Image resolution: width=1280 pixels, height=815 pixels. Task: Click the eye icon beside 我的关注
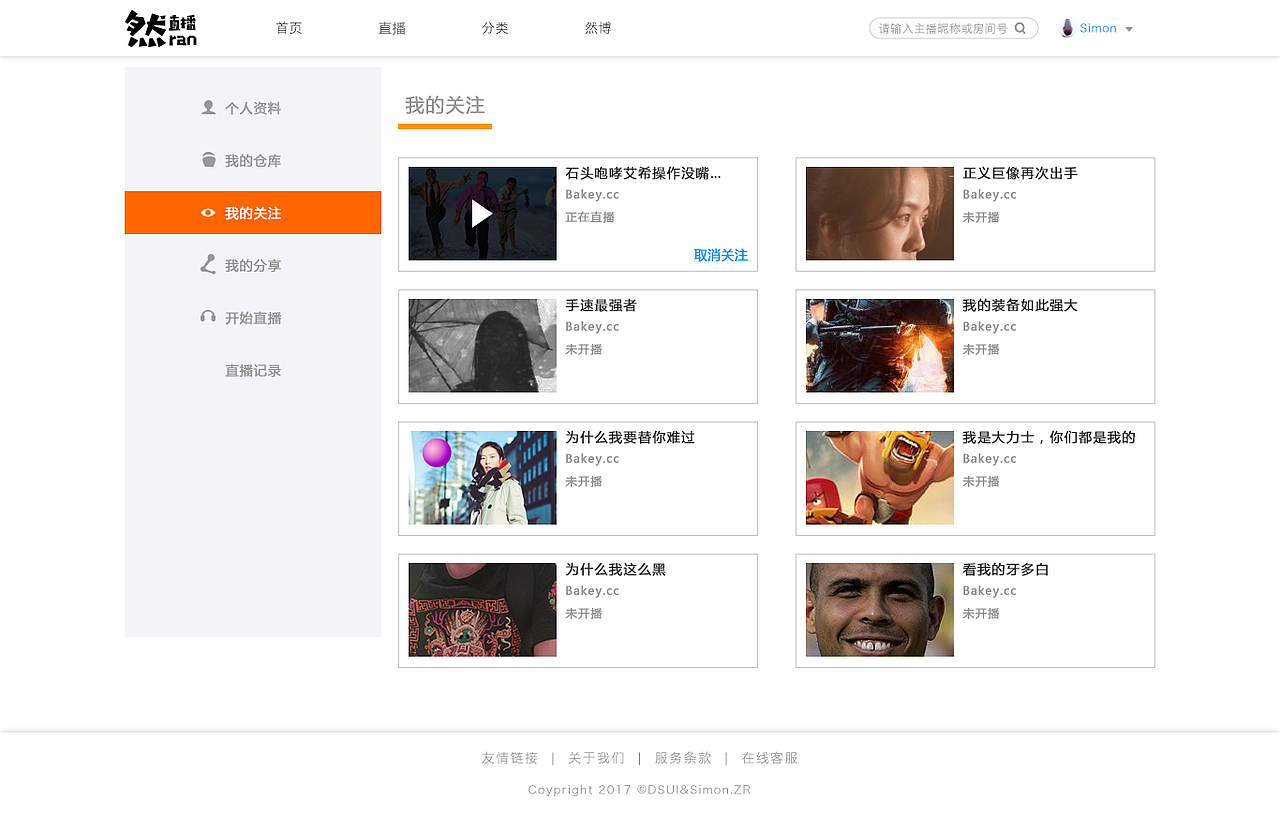coord(208,213)
